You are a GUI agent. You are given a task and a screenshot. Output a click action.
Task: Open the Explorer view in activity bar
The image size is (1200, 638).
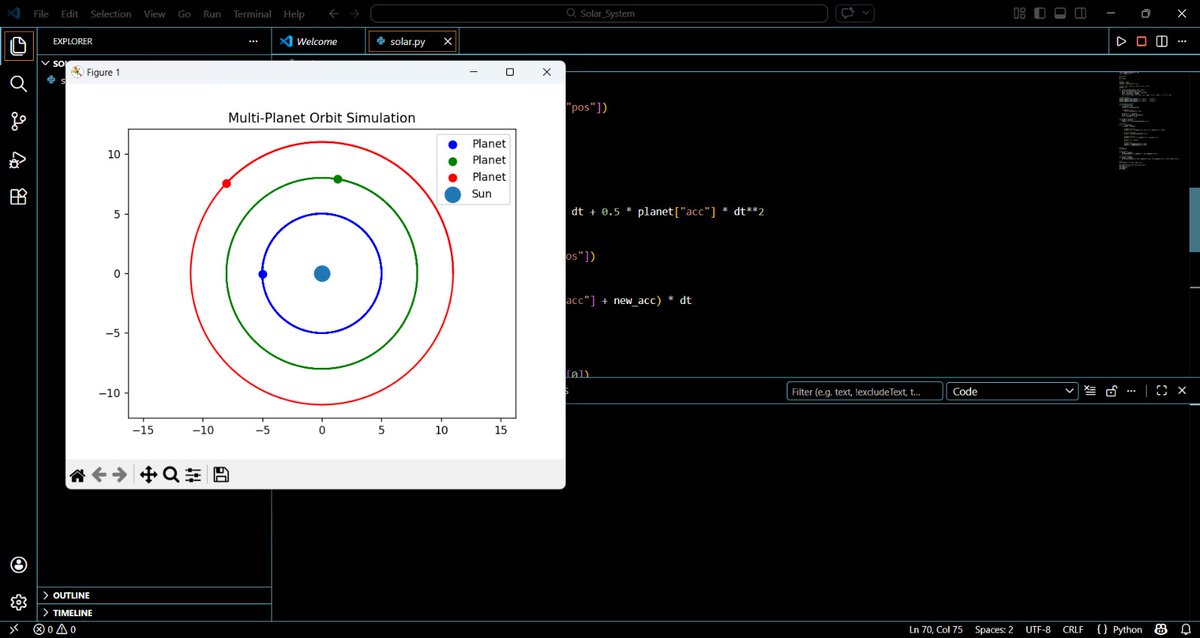point(18,46)
